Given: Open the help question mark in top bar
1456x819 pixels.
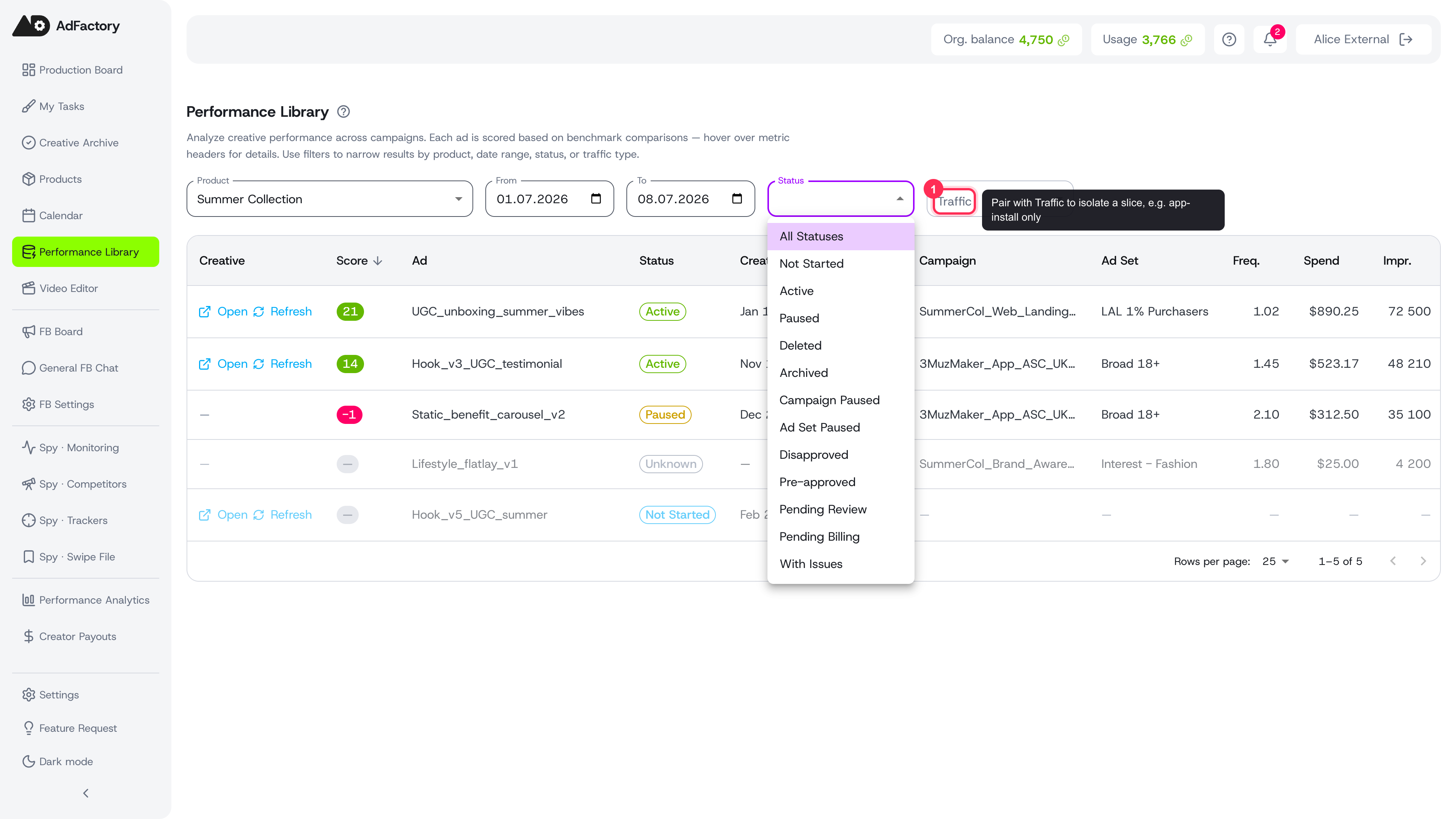Looking at the screenshot, I should tap(1229, 39).
